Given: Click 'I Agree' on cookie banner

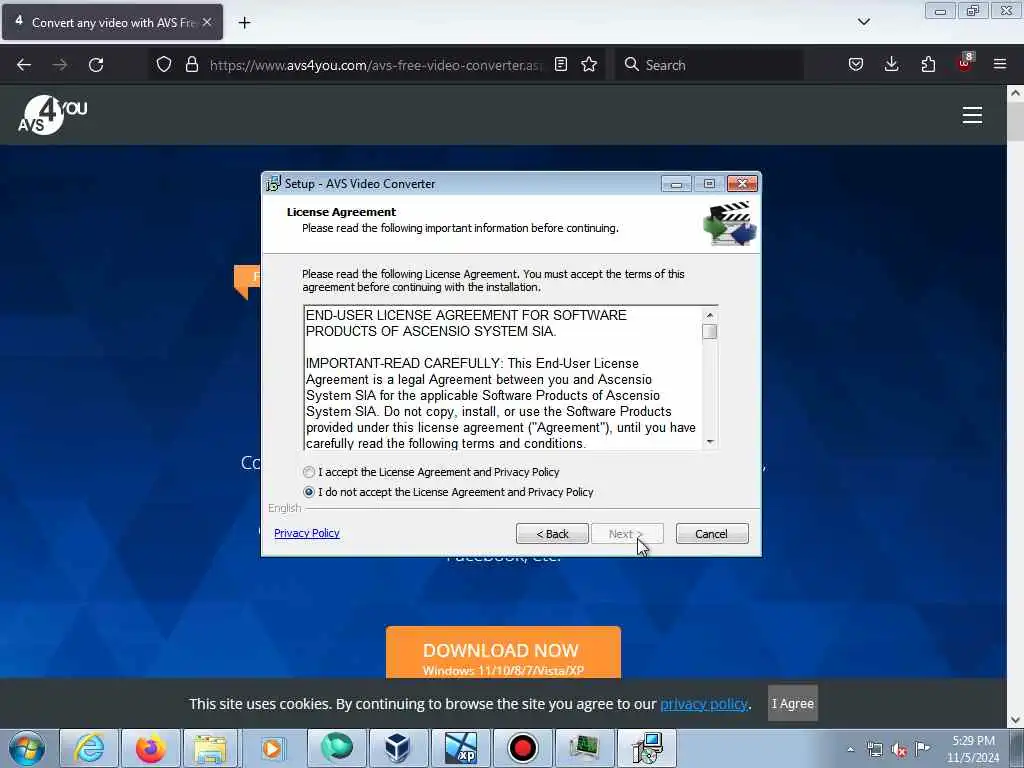Looking at the screenshot, I should click(793, 703).
